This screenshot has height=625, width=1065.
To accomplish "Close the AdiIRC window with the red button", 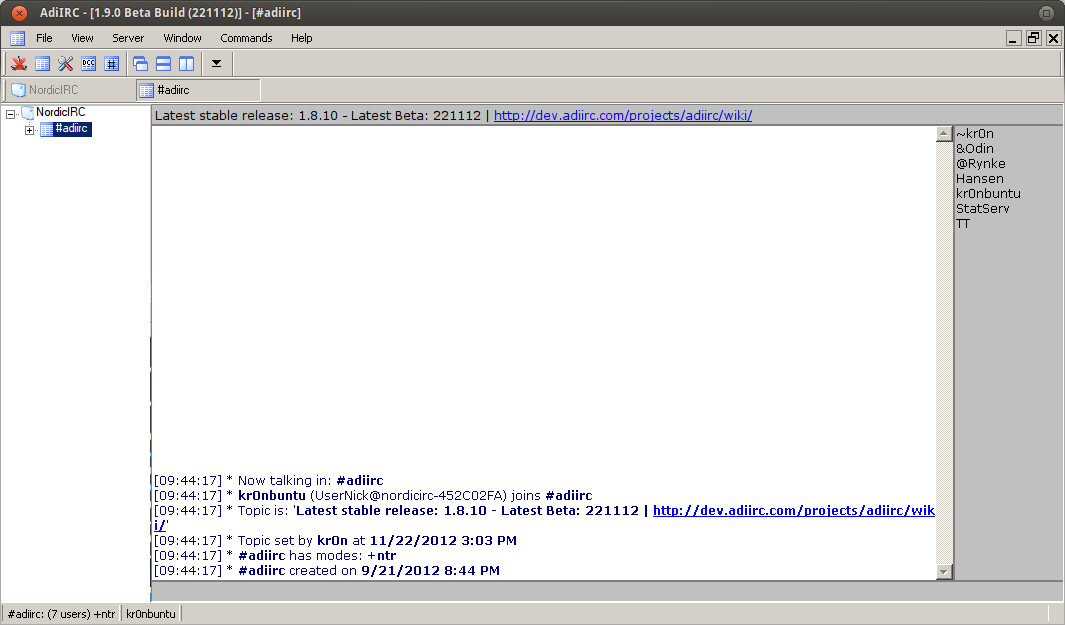I will [20, 13].
